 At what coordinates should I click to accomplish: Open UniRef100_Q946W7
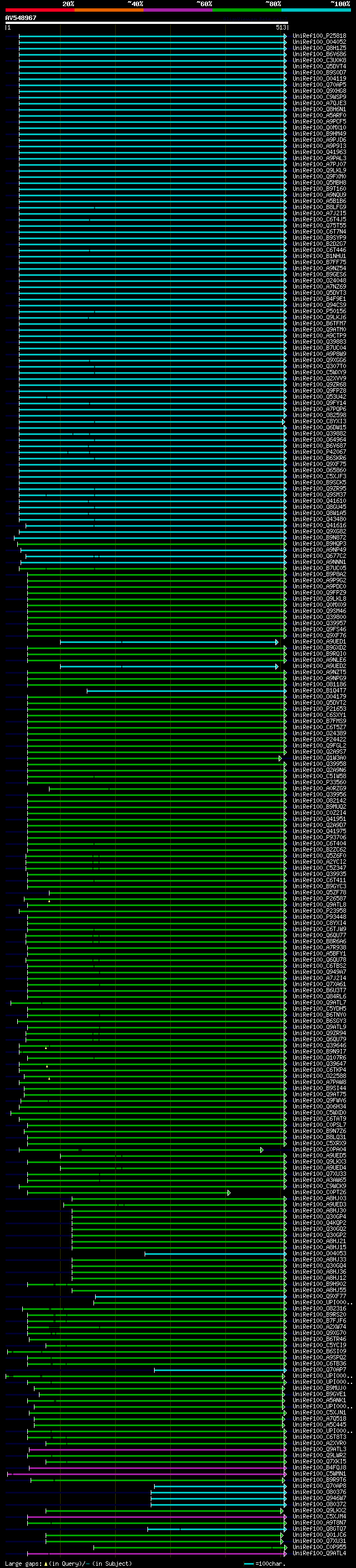coord(319,1498)
